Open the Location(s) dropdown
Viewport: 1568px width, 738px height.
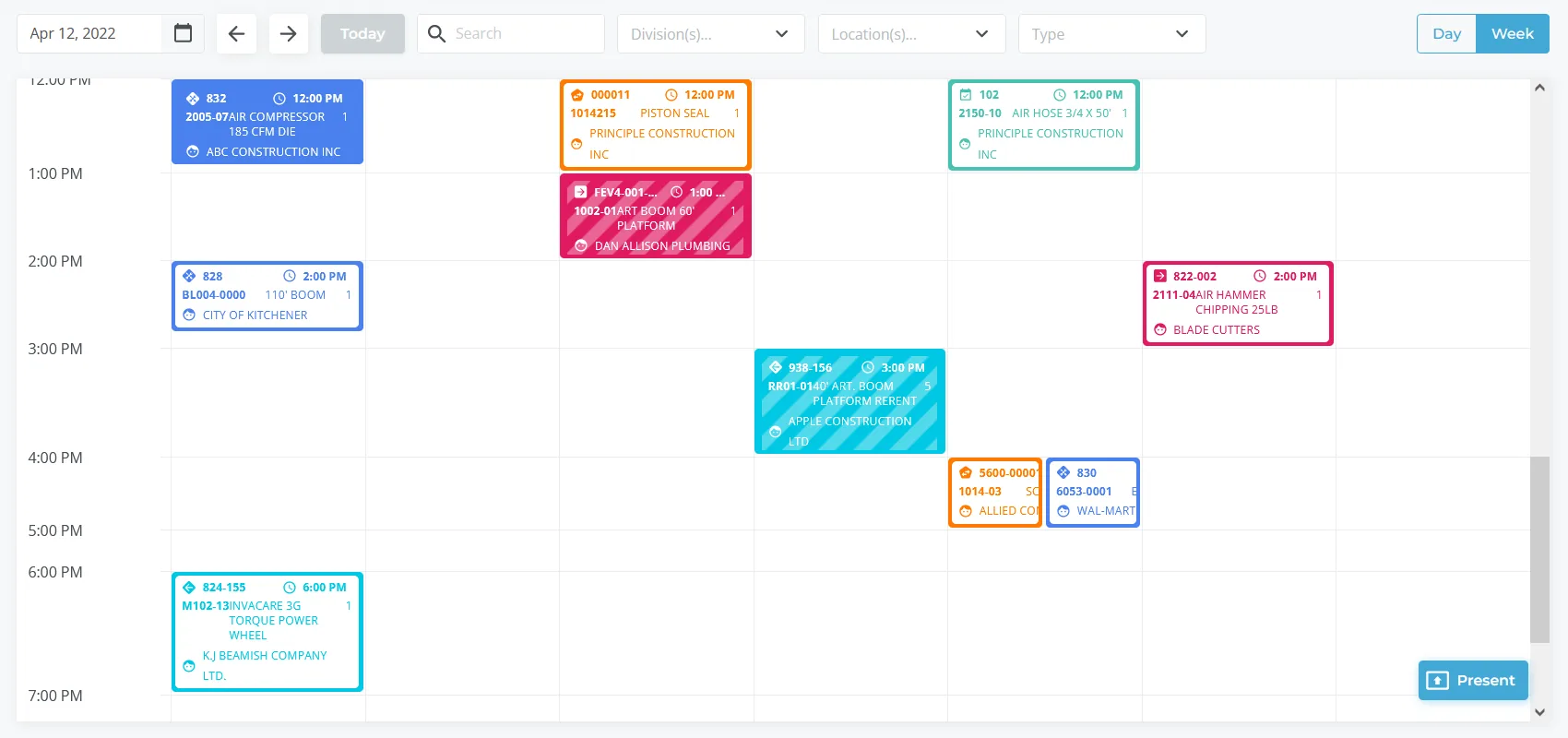click(910, 34)
